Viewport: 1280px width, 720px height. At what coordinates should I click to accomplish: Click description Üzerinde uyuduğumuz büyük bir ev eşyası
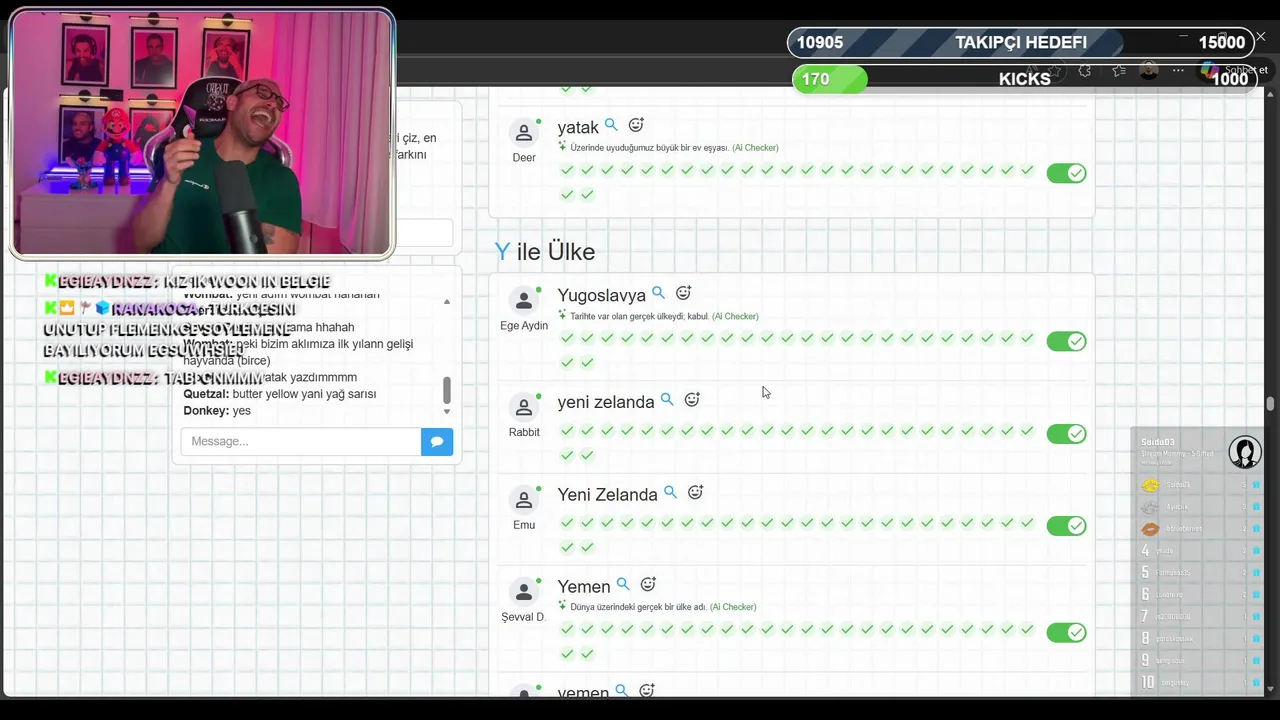pyautogui.click(x=649, y=148)
